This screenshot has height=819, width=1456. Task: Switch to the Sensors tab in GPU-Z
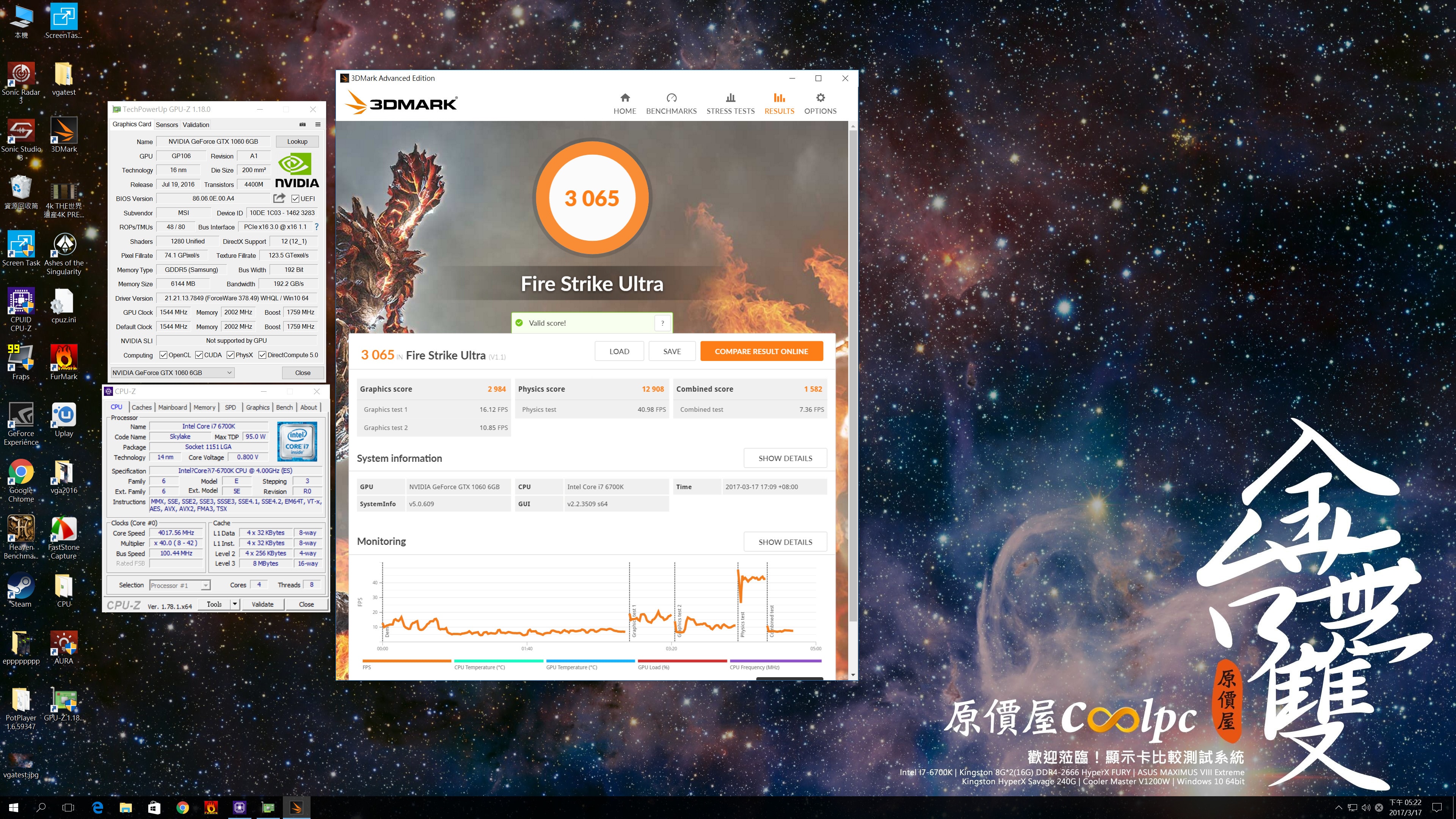point(167,124)
